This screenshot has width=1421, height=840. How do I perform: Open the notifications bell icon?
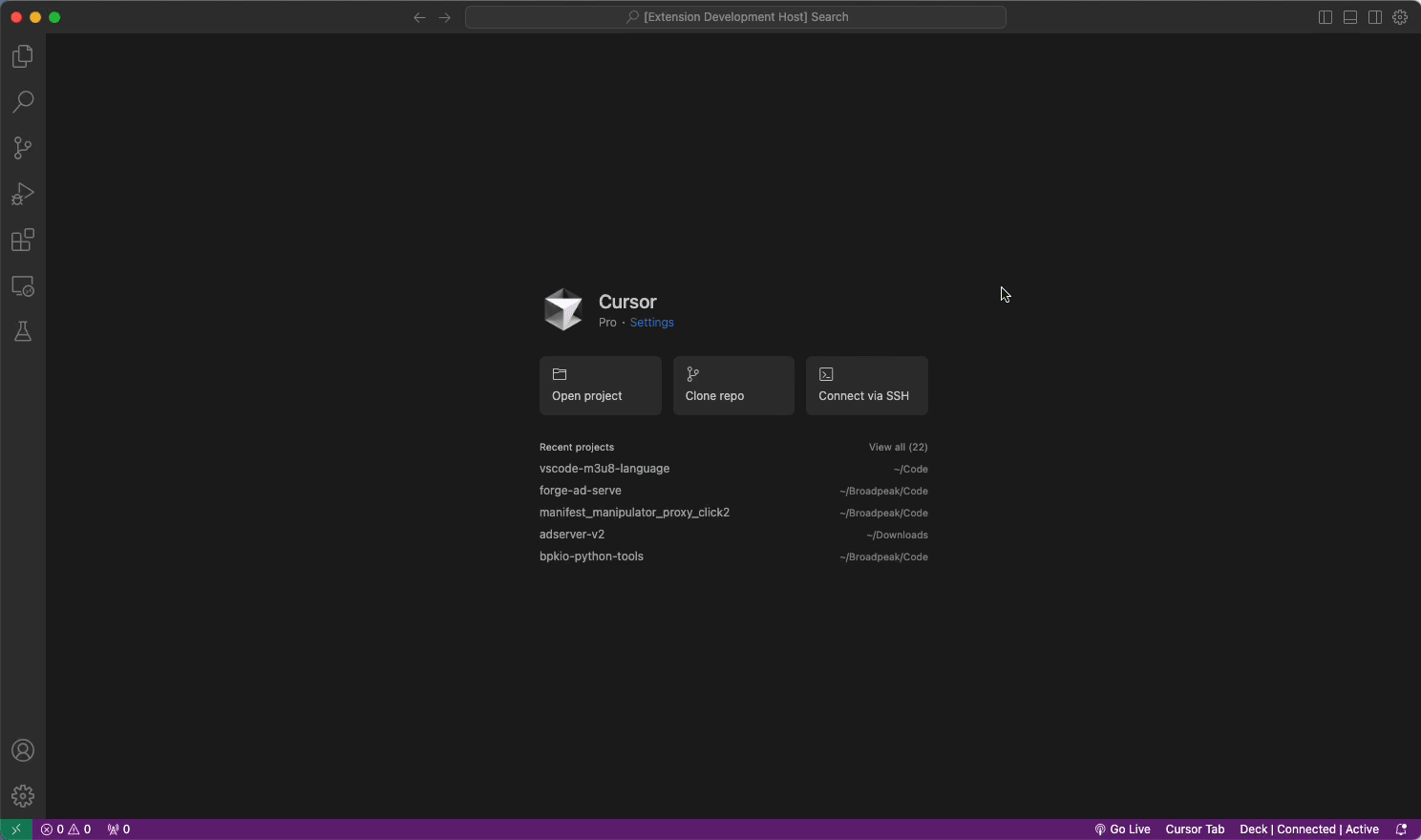(x=1401, y=829)
